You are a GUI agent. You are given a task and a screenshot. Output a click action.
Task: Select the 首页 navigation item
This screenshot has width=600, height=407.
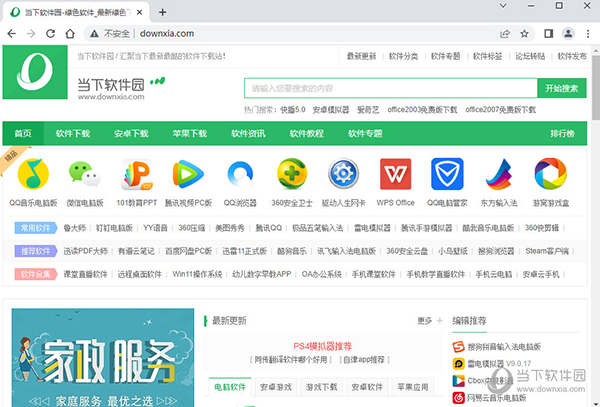[x=23, y=133]
